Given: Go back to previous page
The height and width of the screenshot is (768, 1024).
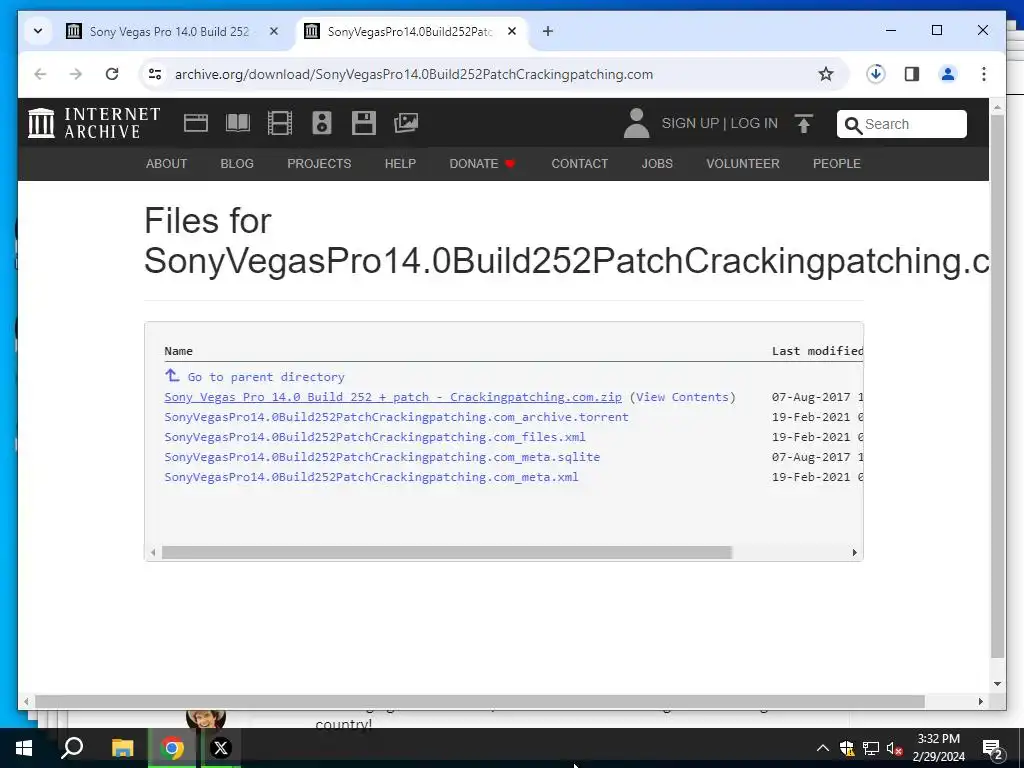Looking at the screenshot, I should coord(40,74).
